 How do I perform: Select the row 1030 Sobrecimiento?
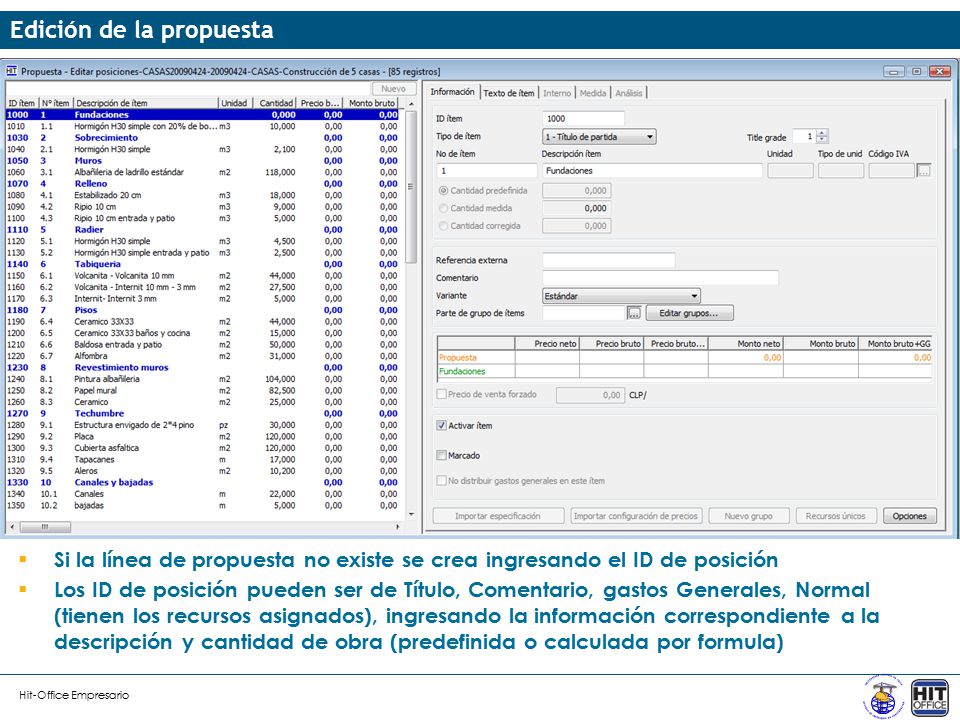pyautogui.click(x=202, y=138)
